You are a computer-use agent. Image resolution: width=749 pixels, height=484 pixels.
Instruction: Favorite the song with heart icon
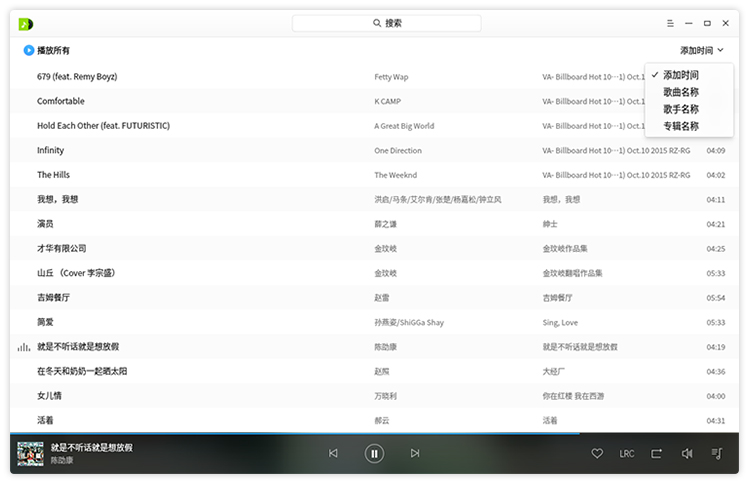(597, 453)
